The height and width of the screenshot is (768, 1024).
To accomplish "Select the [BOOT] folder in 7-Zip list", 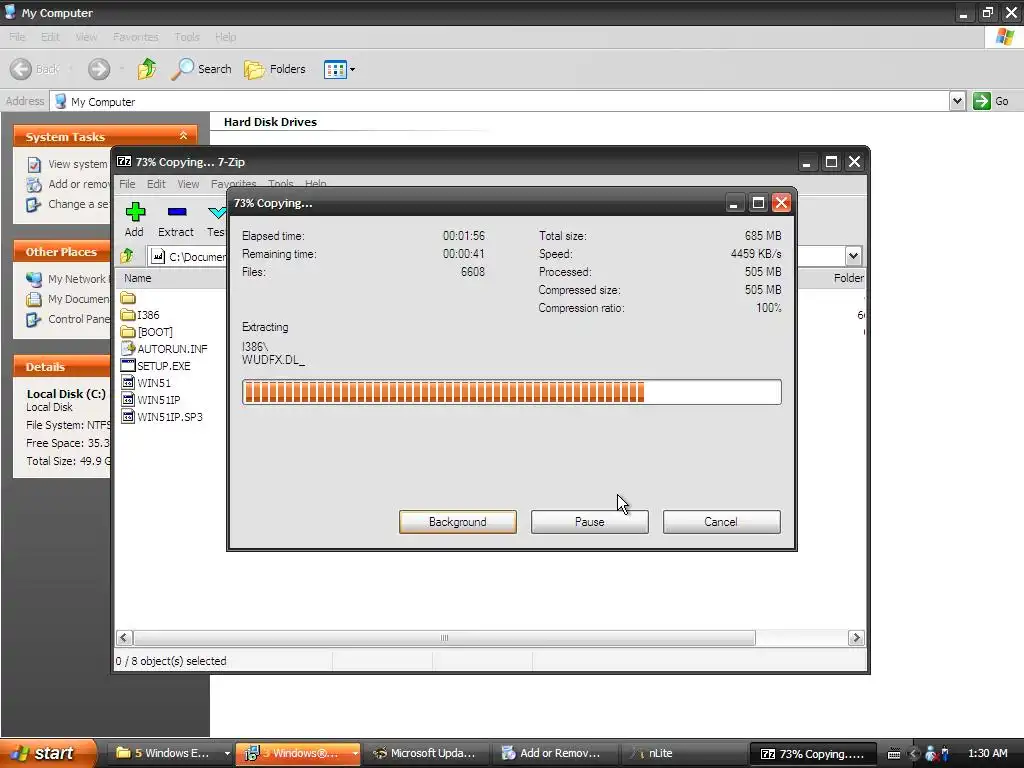I will tap(148, 332).
